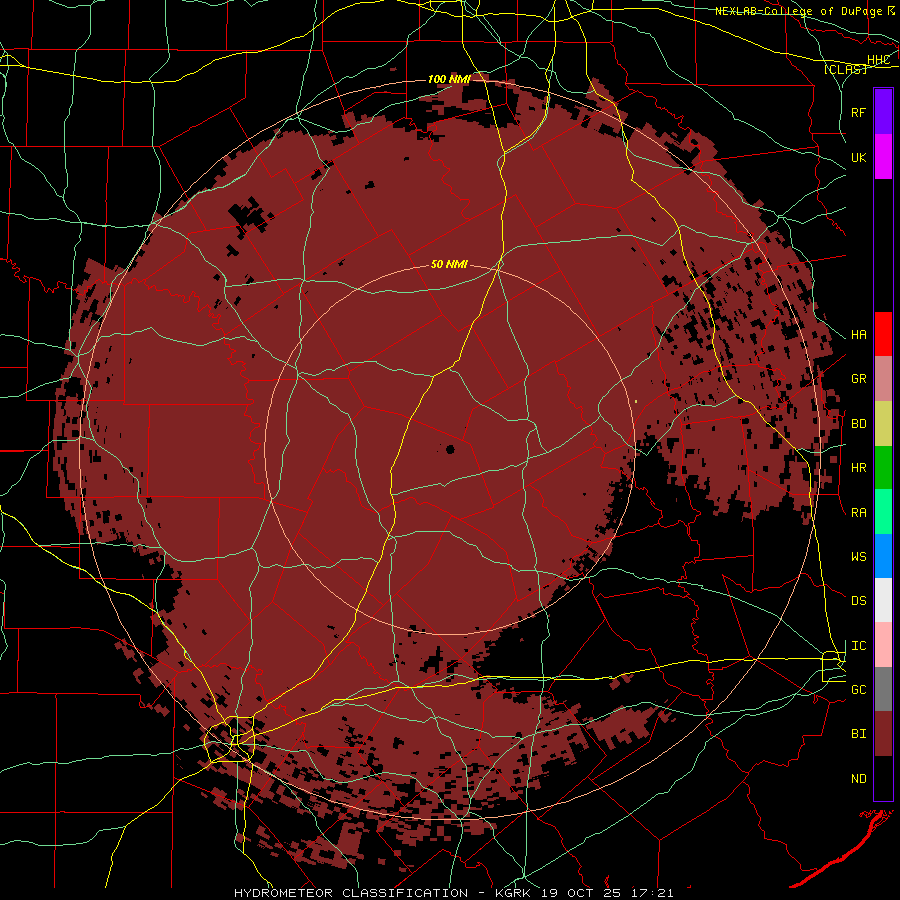Click the HR green legend swatch

(883, 468)
